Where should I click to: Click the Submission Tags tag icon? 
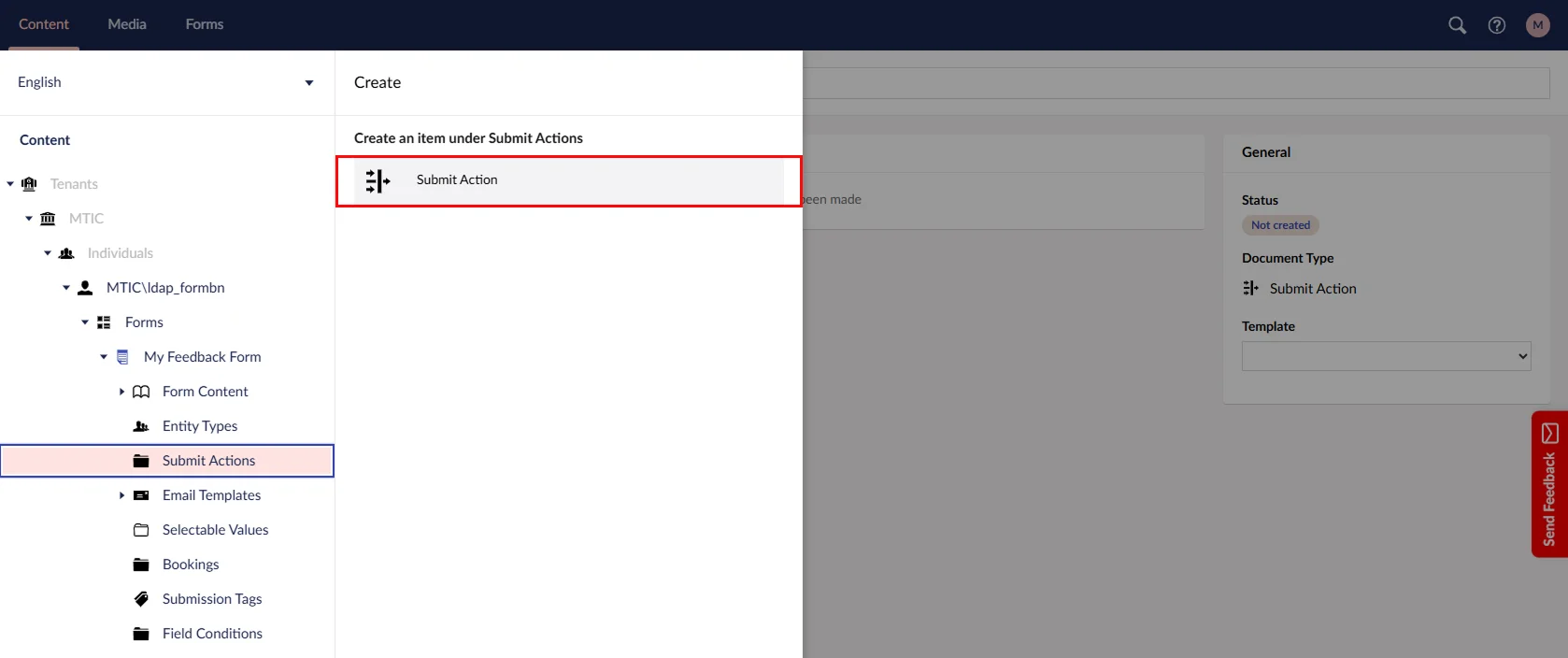(x=141, y=599)
